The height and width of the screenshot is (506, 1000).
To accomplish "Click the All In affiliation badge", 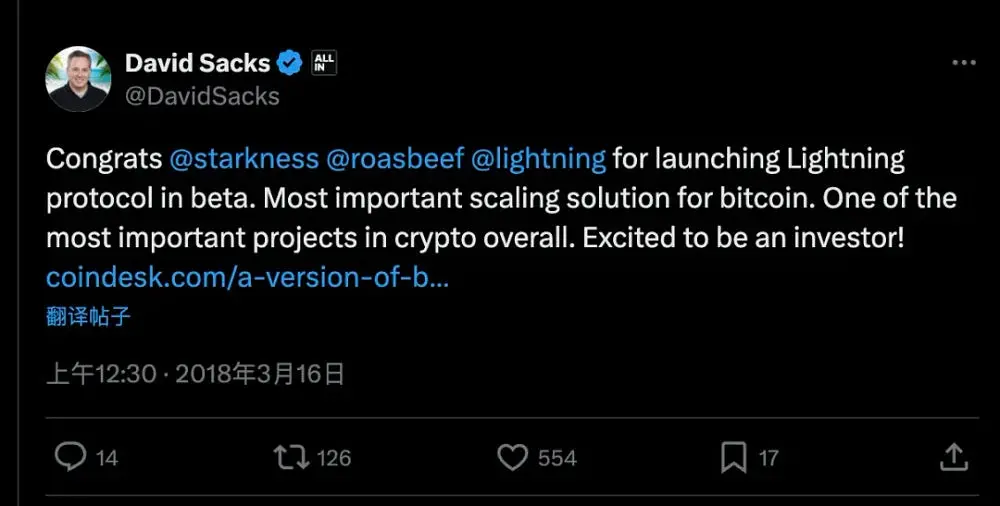I will click(324, 63).
